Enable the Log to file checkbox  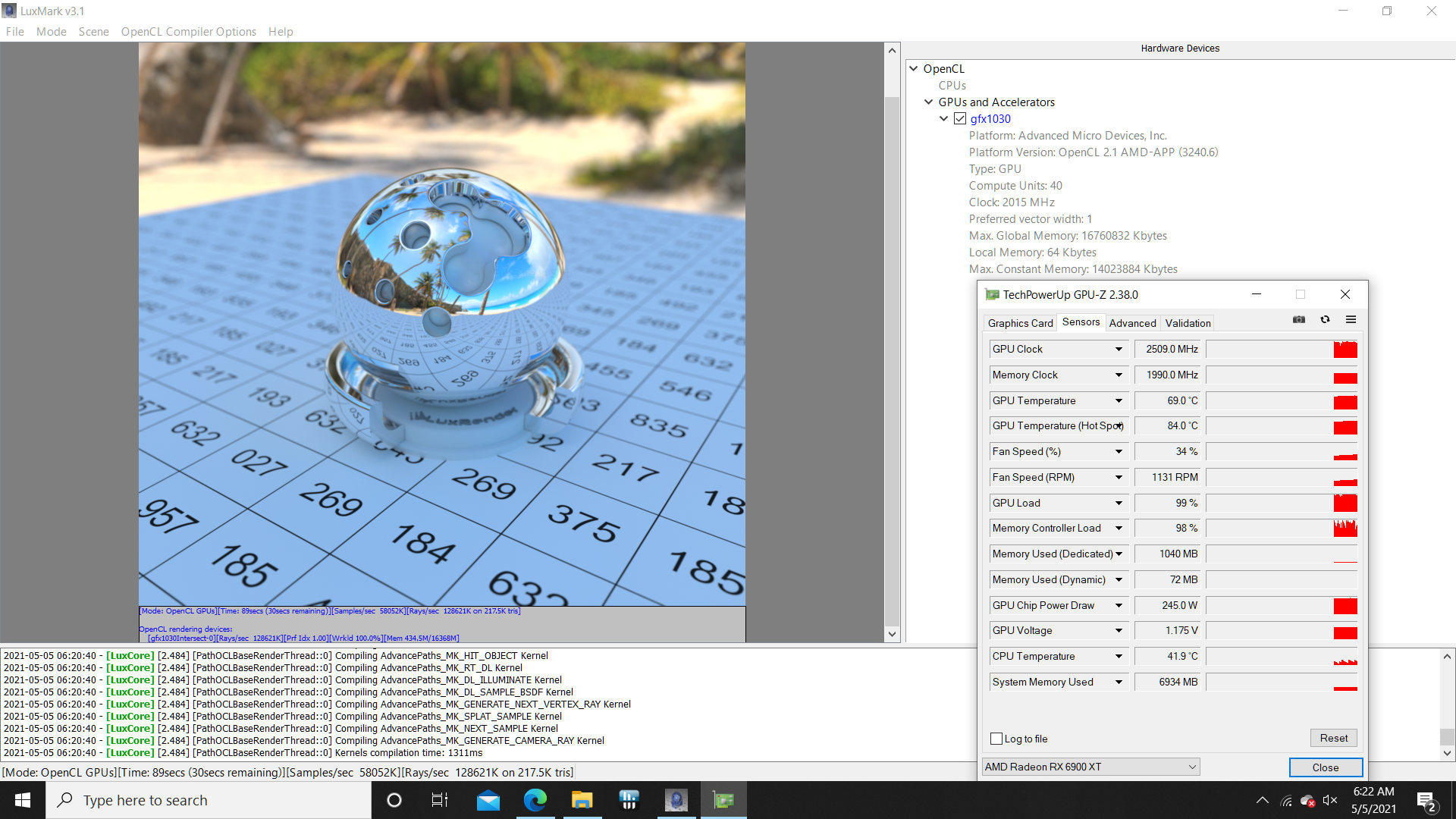coord(996,739)
